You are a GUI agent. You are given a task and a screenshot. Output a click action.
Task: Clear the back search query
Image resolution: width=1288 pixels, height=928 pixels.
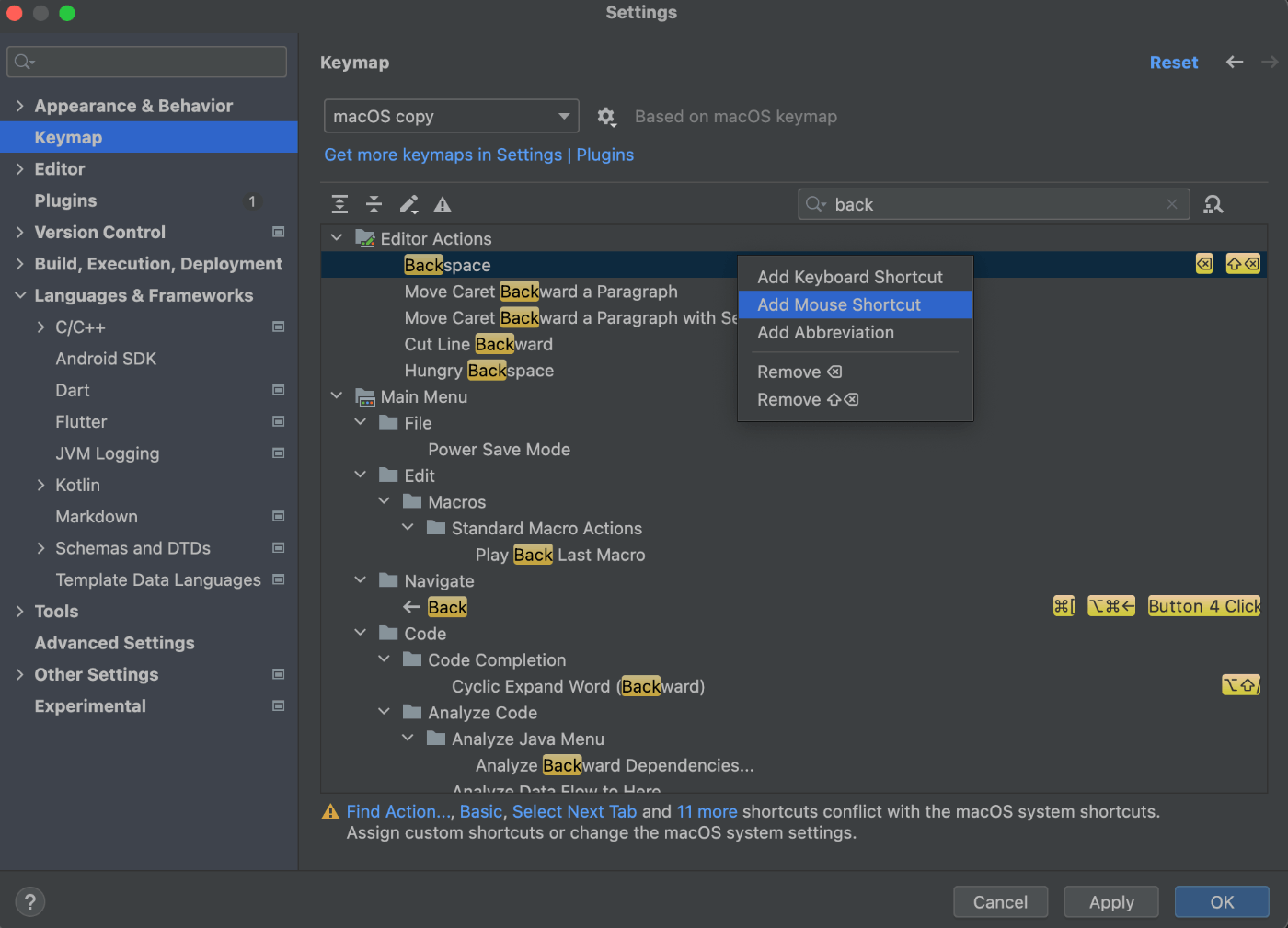coord(1172,204)
